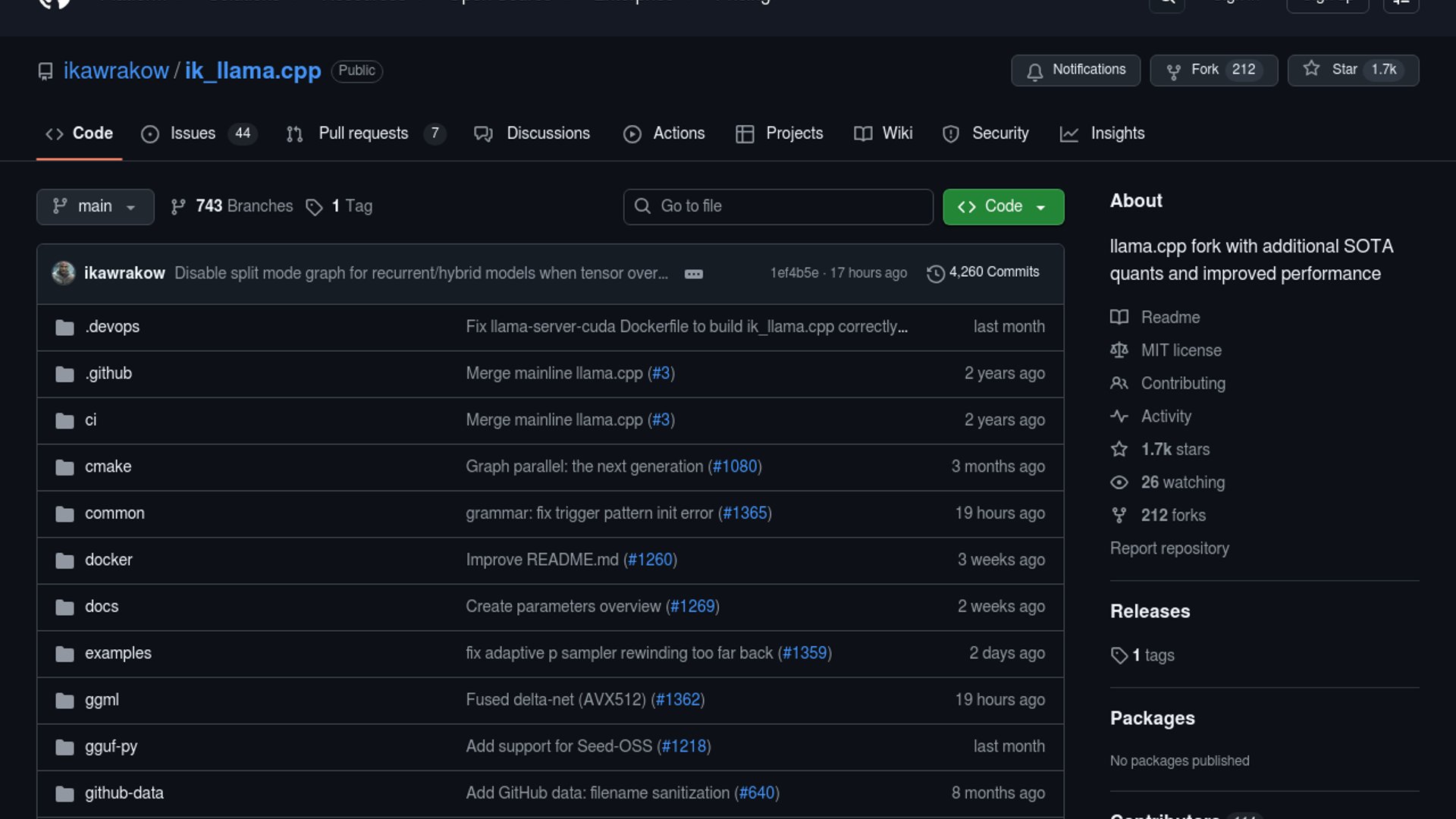
Task: Click the Star icon on the repository
Action: [1311, 69]
